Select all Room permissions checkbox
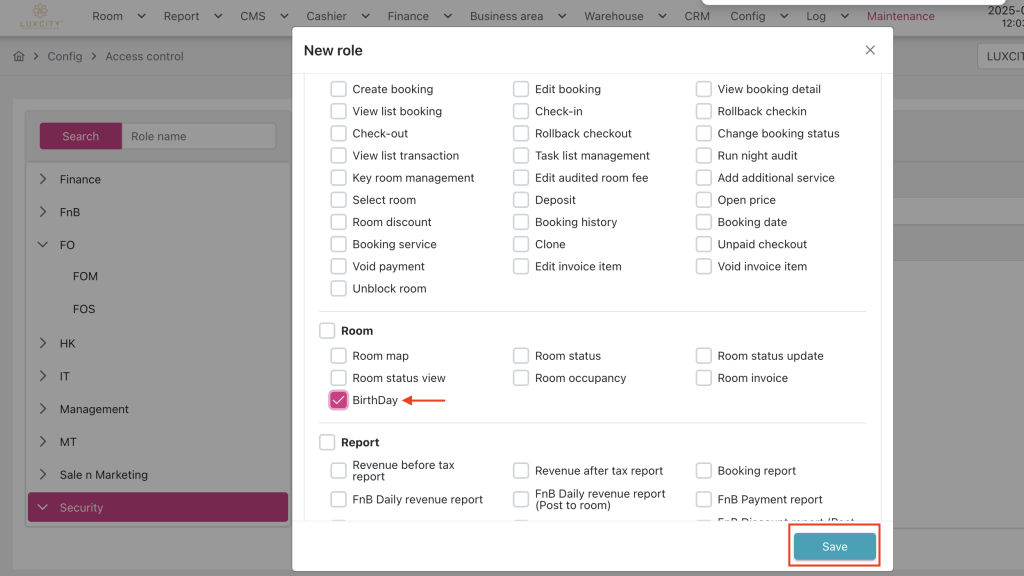This screenshot has height=576, width=1024. point(327,331)
